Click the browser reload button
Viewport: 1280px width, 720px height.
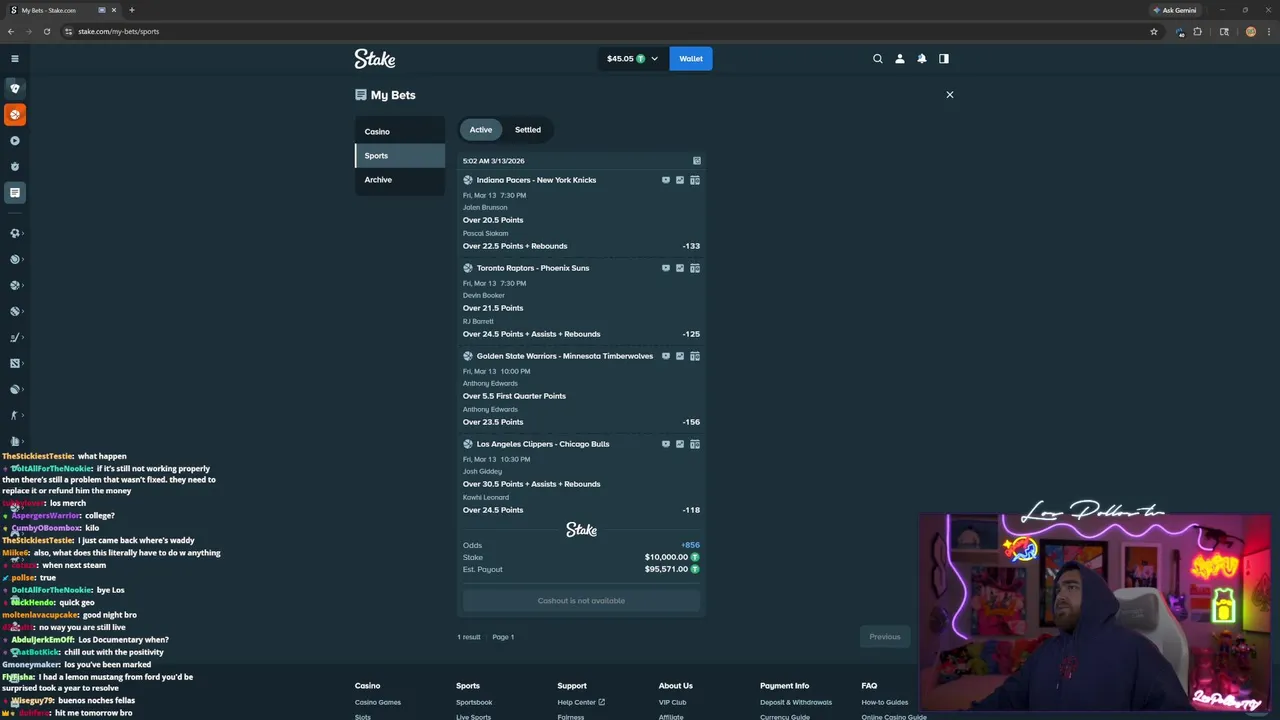(46, 31)
